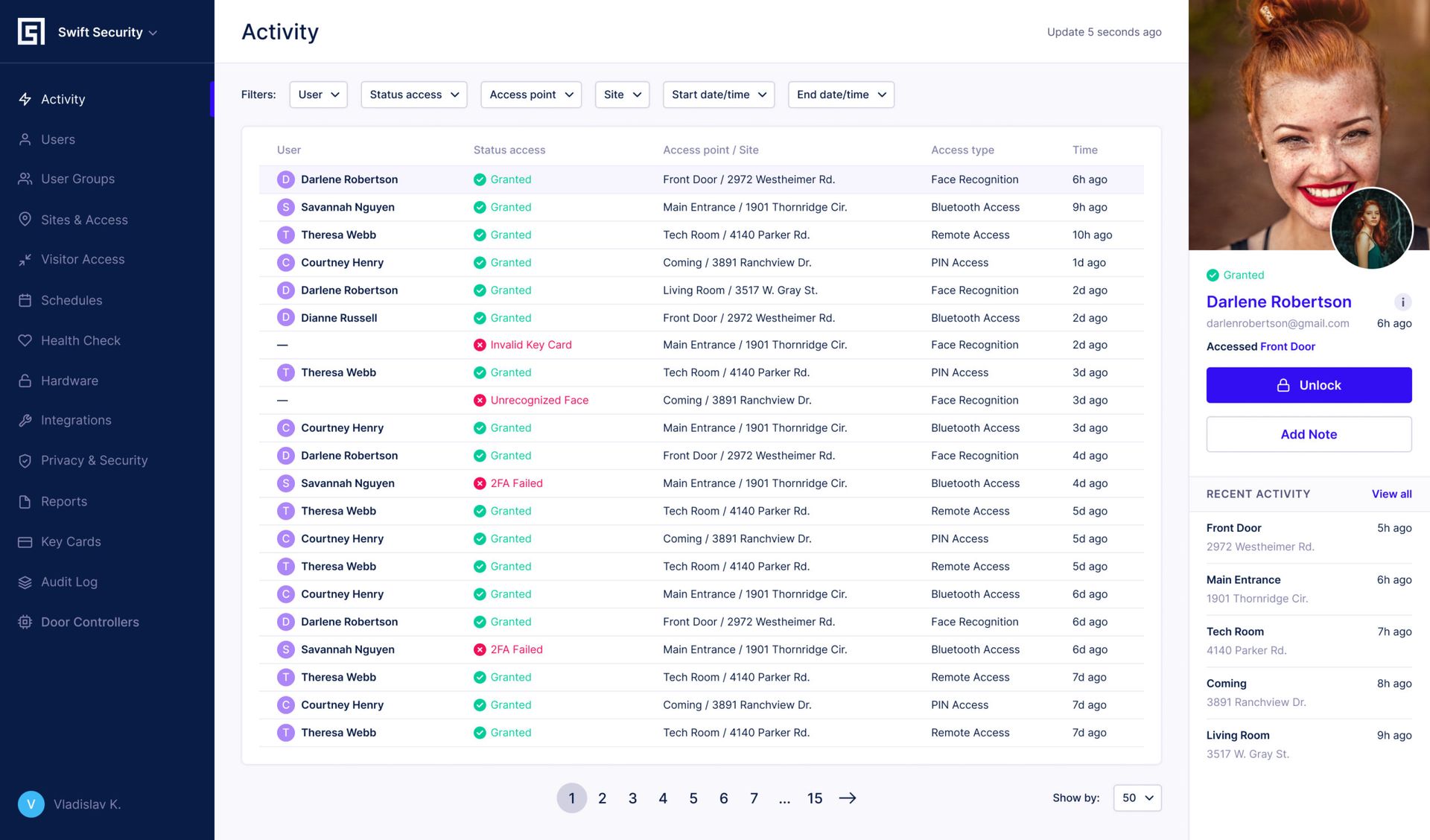Go to Privacy & Security section

[x=94, y=460]
